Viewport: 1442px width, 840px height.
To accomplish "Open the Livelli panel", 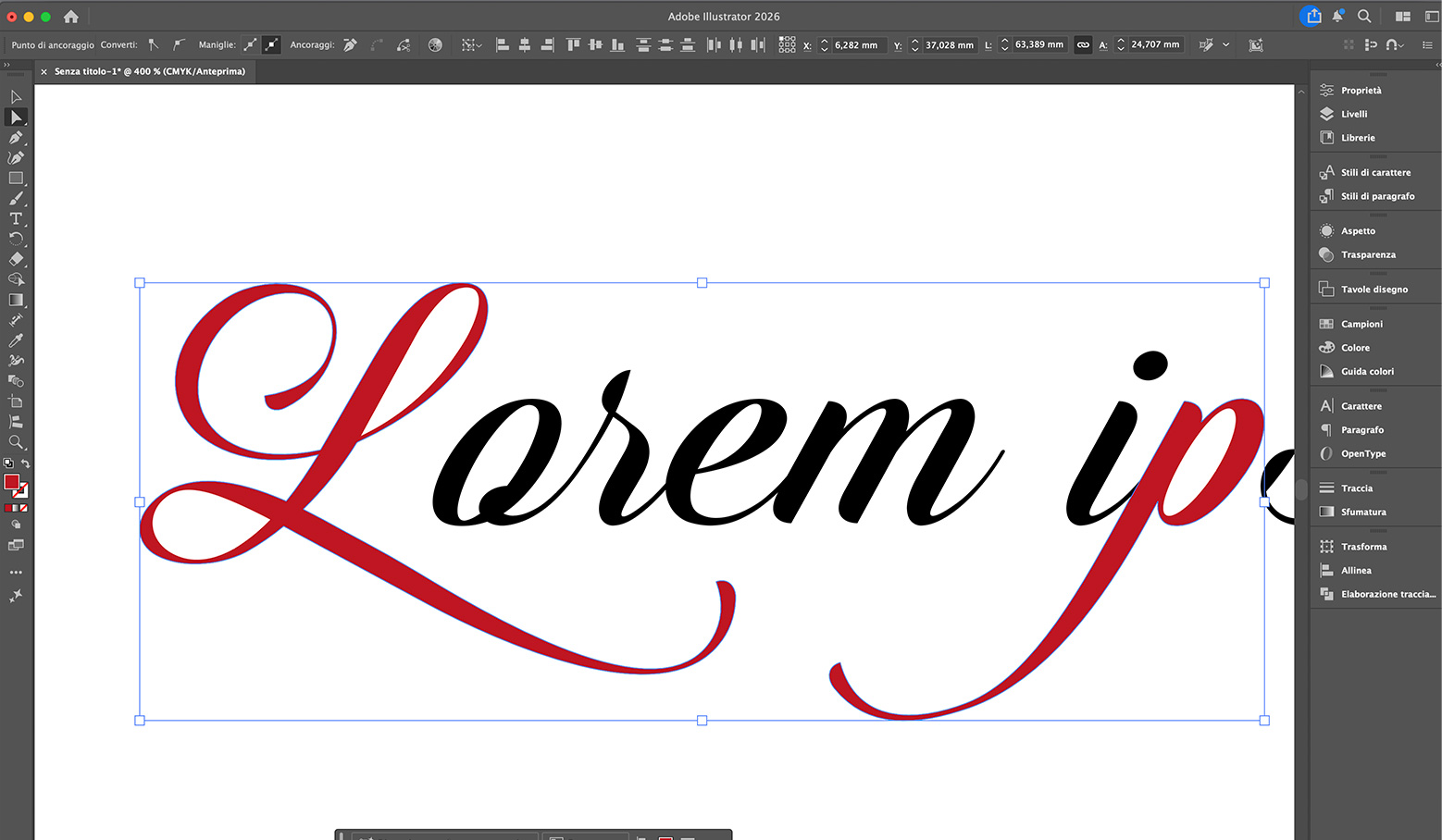I will (1354, 114).
